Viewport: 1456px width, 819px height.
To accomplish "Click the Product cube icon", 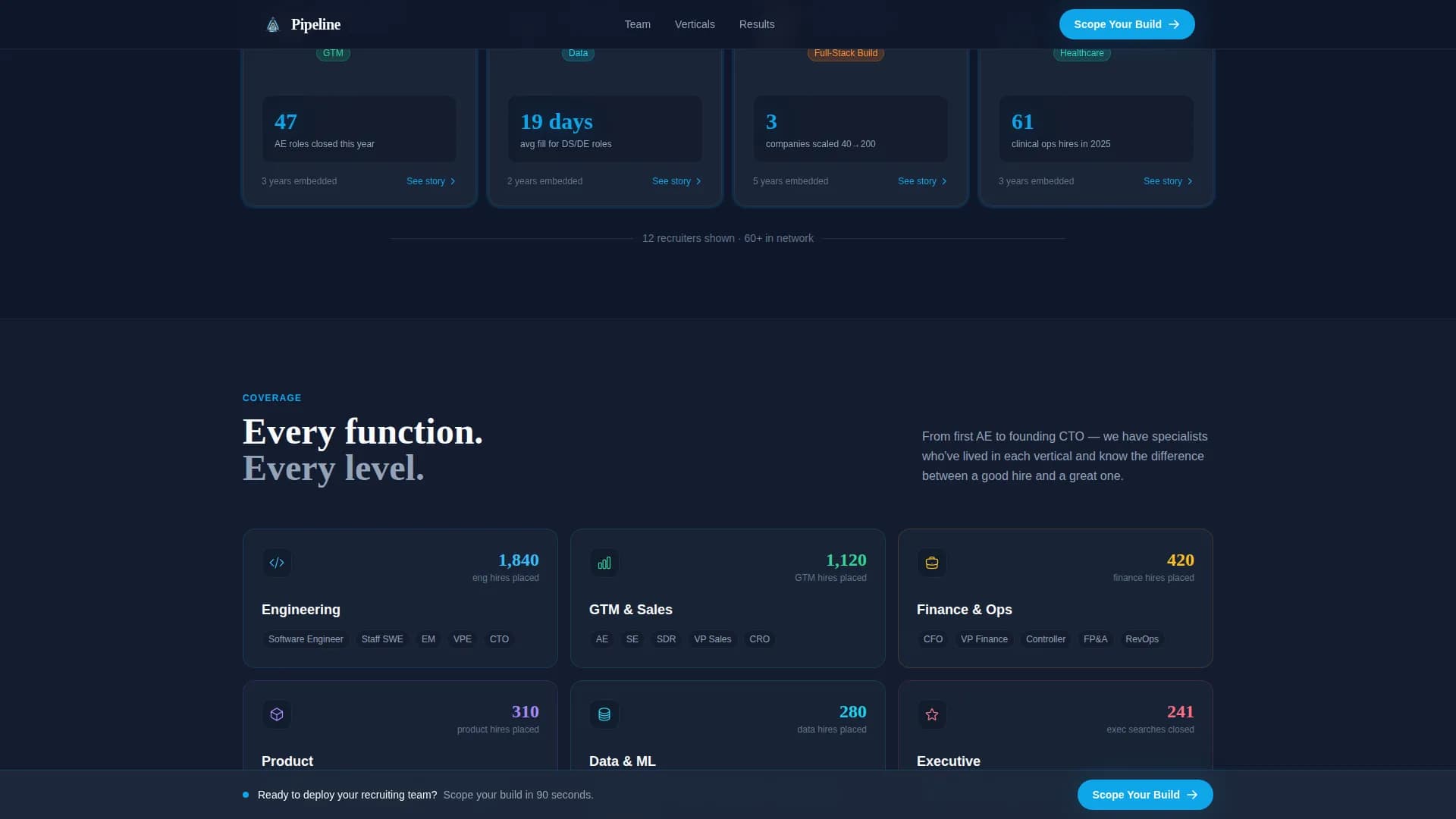I will tap(277, 714).
